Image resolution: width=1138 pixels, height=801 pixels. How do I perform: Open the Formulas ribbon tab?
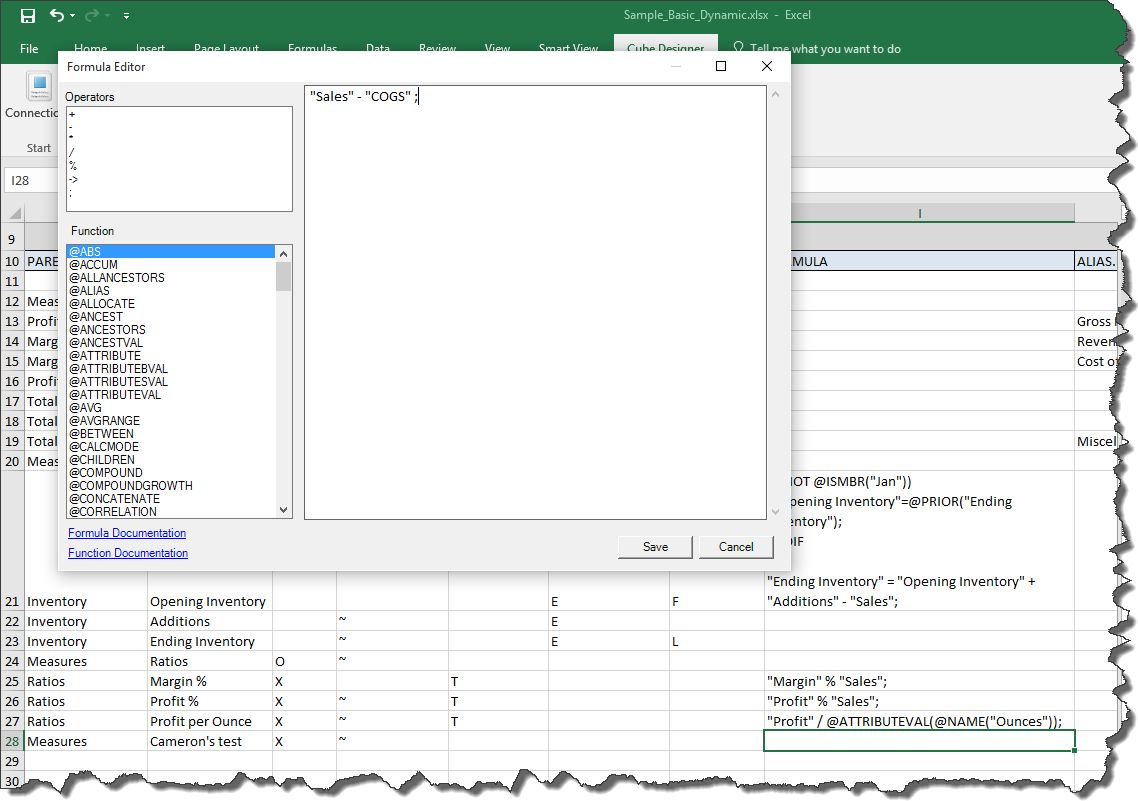313,49
